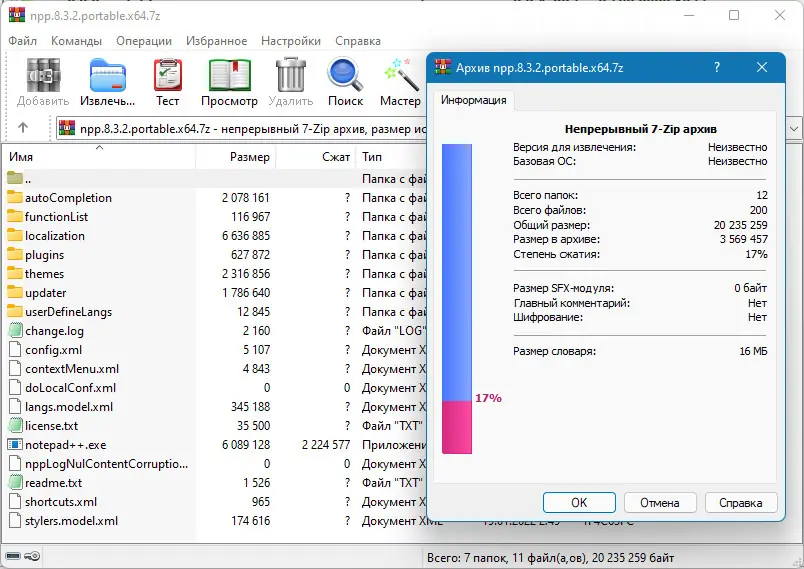
Task: Click the updater folder icon
Action: (15, 292)
